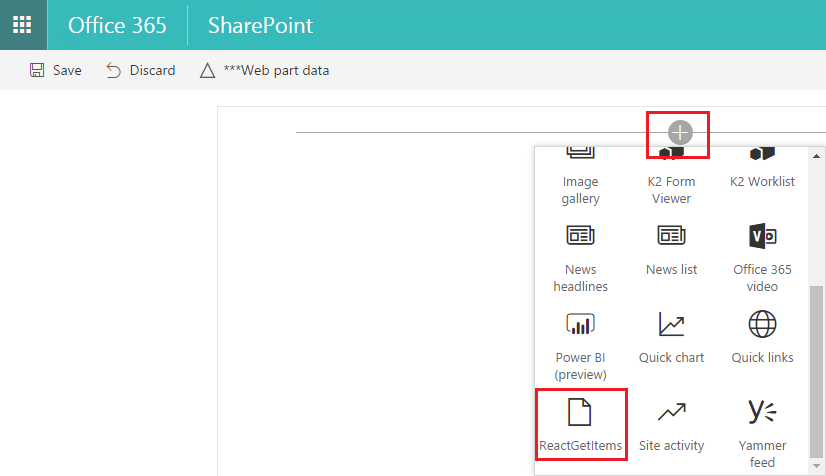The width and height of the screenshot is (826, 476).
Task: Click the ReactGetItems label
Action: coord(580,445)
